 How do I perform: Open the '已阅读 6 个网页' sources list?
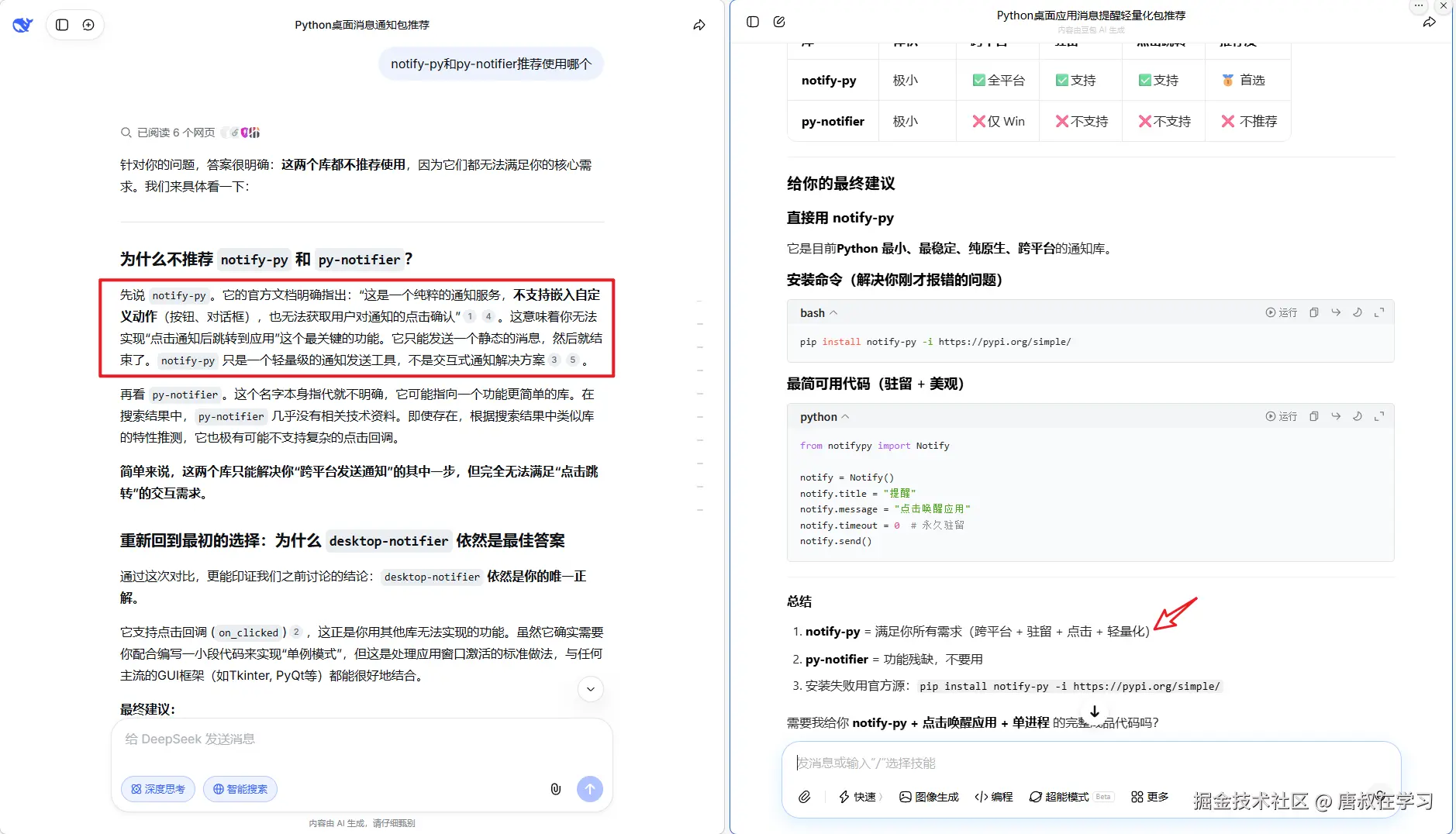(x=190, y=133)
